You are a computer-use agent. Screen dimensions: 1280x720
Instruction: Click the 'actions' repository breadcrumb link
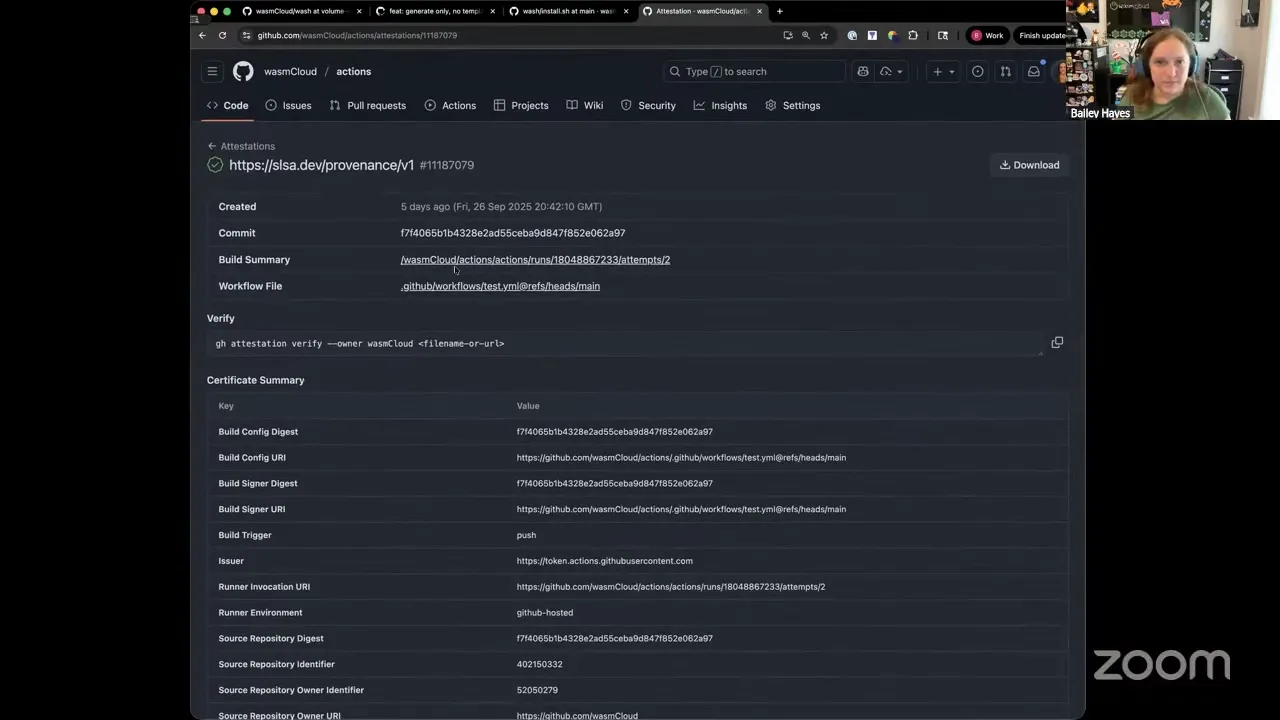pos(354,72)
